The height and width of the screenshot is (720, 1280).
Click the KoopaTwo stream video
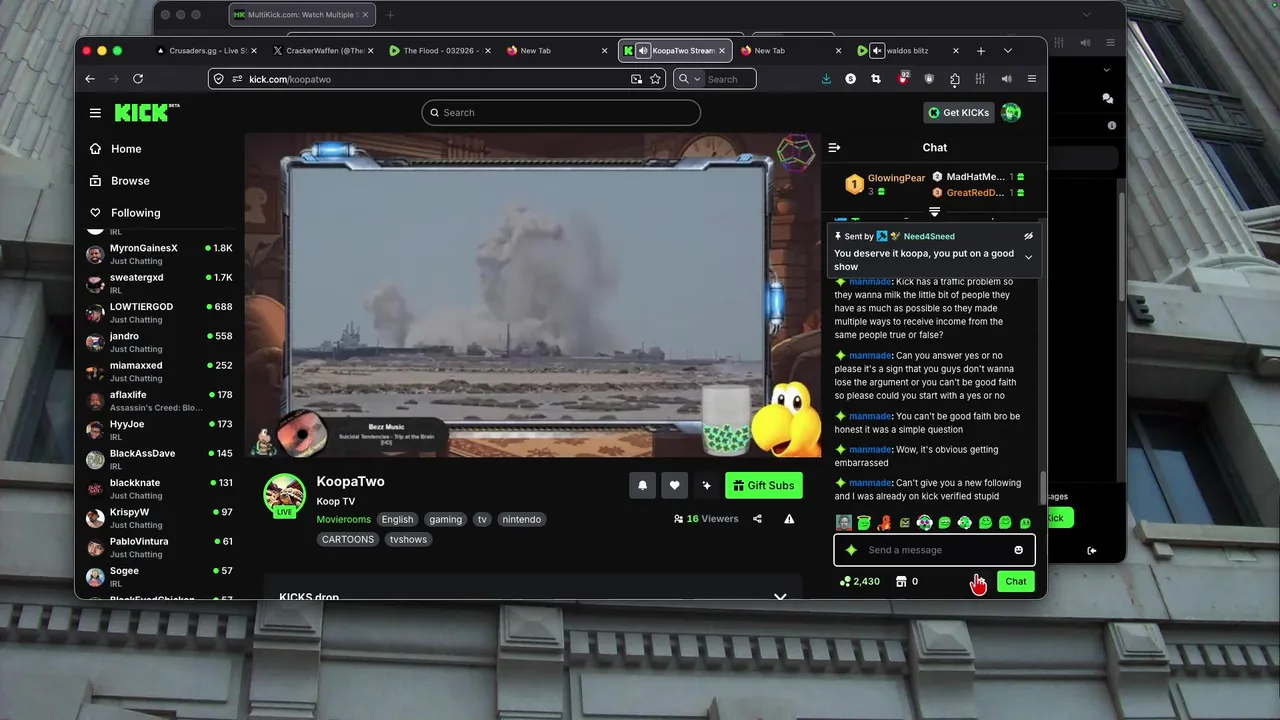(x=531, y=296)
